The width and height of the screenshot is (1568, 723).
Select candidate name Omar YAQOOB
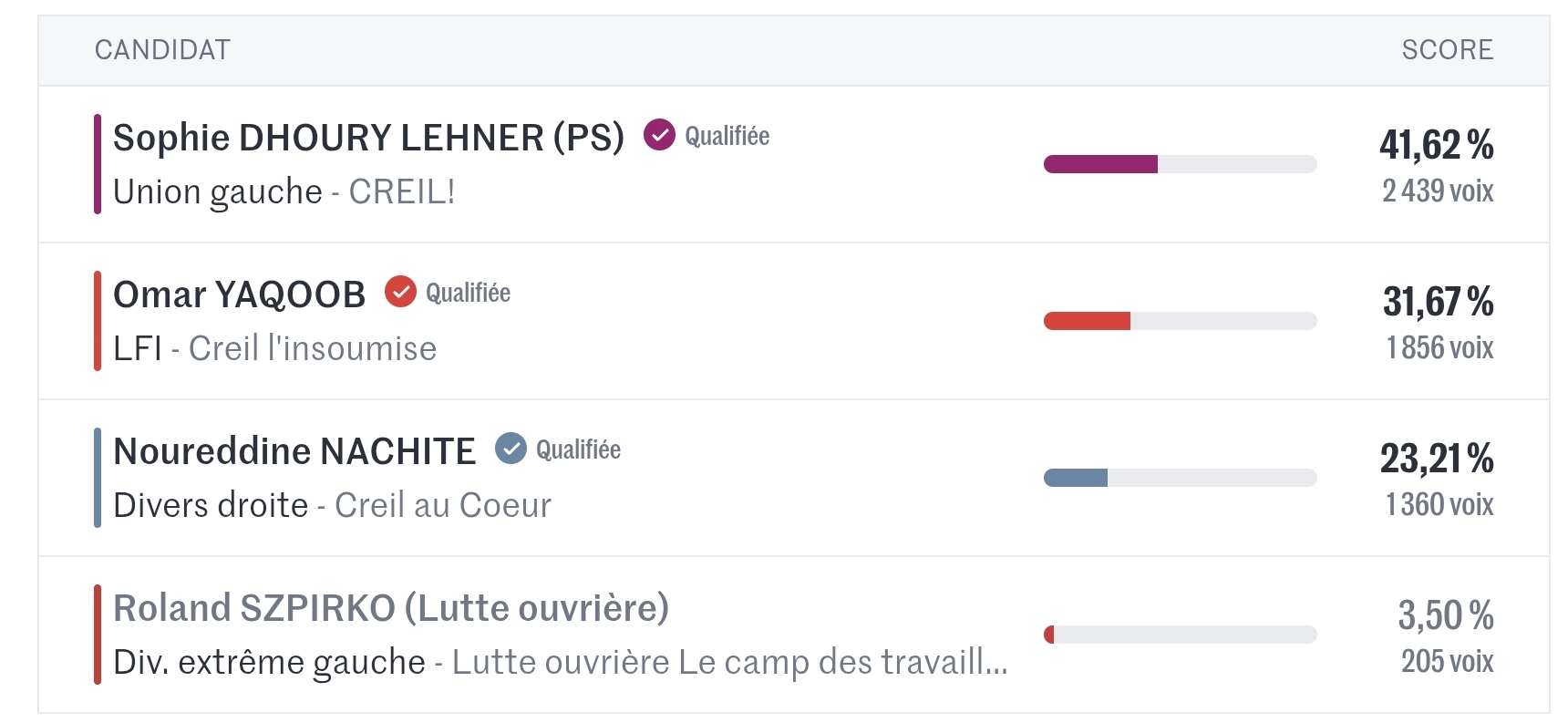pyautogui.click(x=239, y=294)
